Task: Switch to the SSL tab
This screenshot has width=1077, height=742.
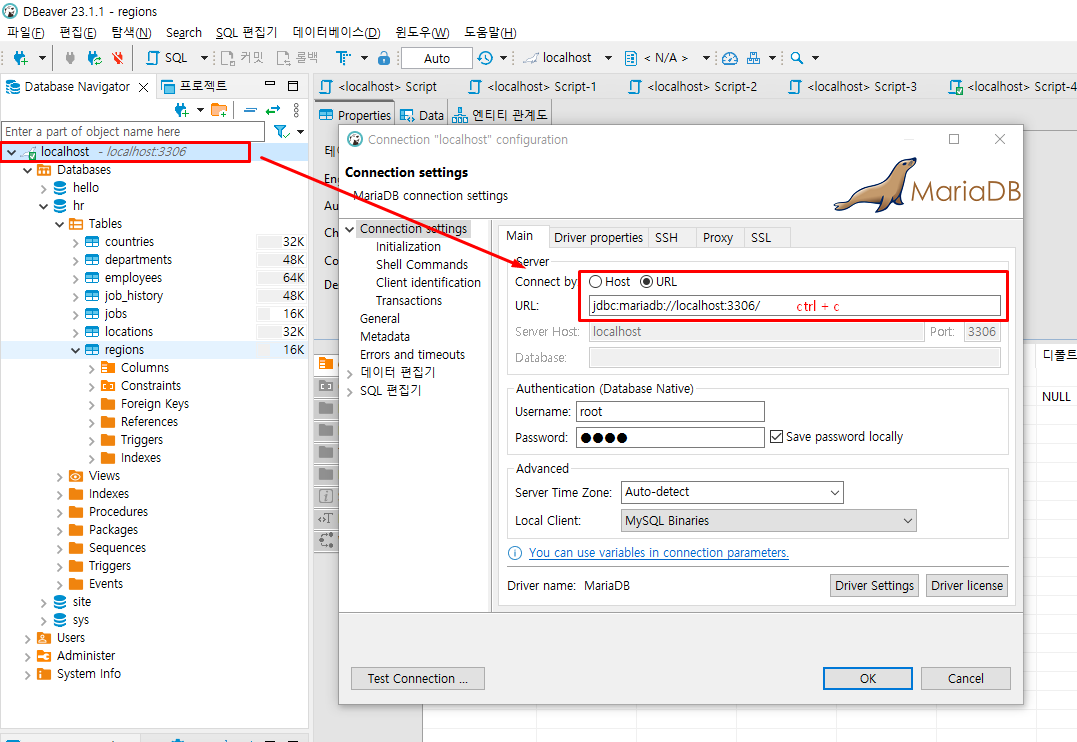Action: tap(761, 238)
